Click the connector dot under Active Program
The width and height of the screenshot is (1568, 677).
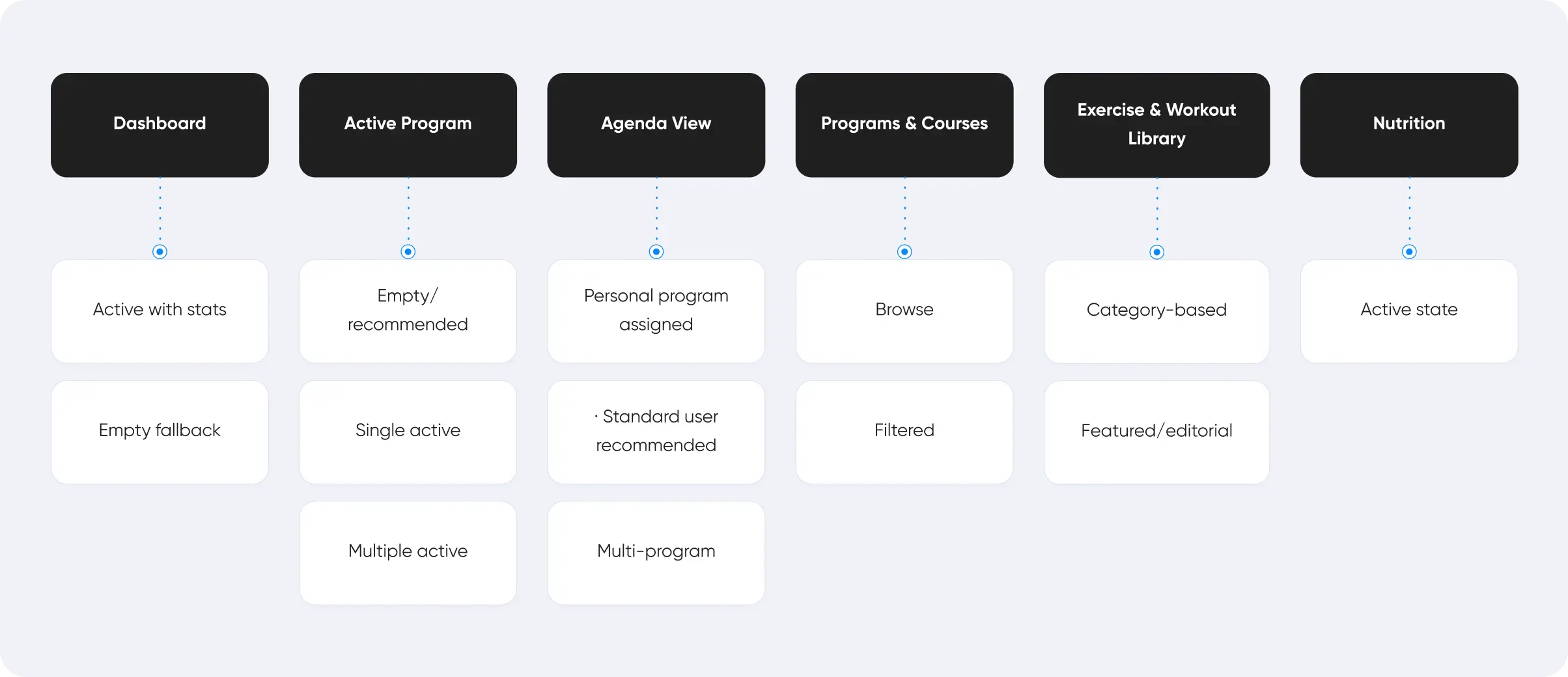coord(408,252)
